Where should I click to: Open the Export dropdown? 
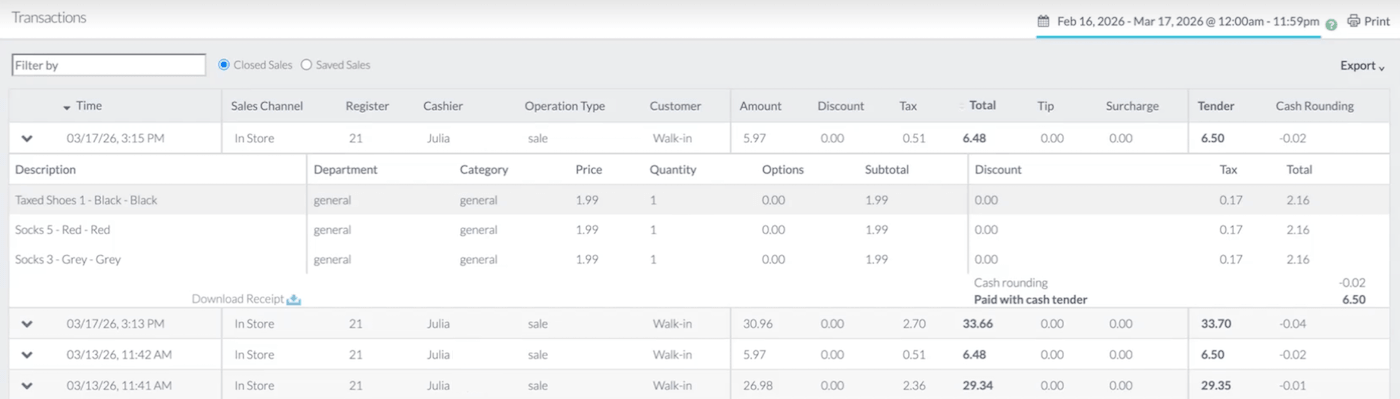pyautogui.click(x=1363, y=66)
